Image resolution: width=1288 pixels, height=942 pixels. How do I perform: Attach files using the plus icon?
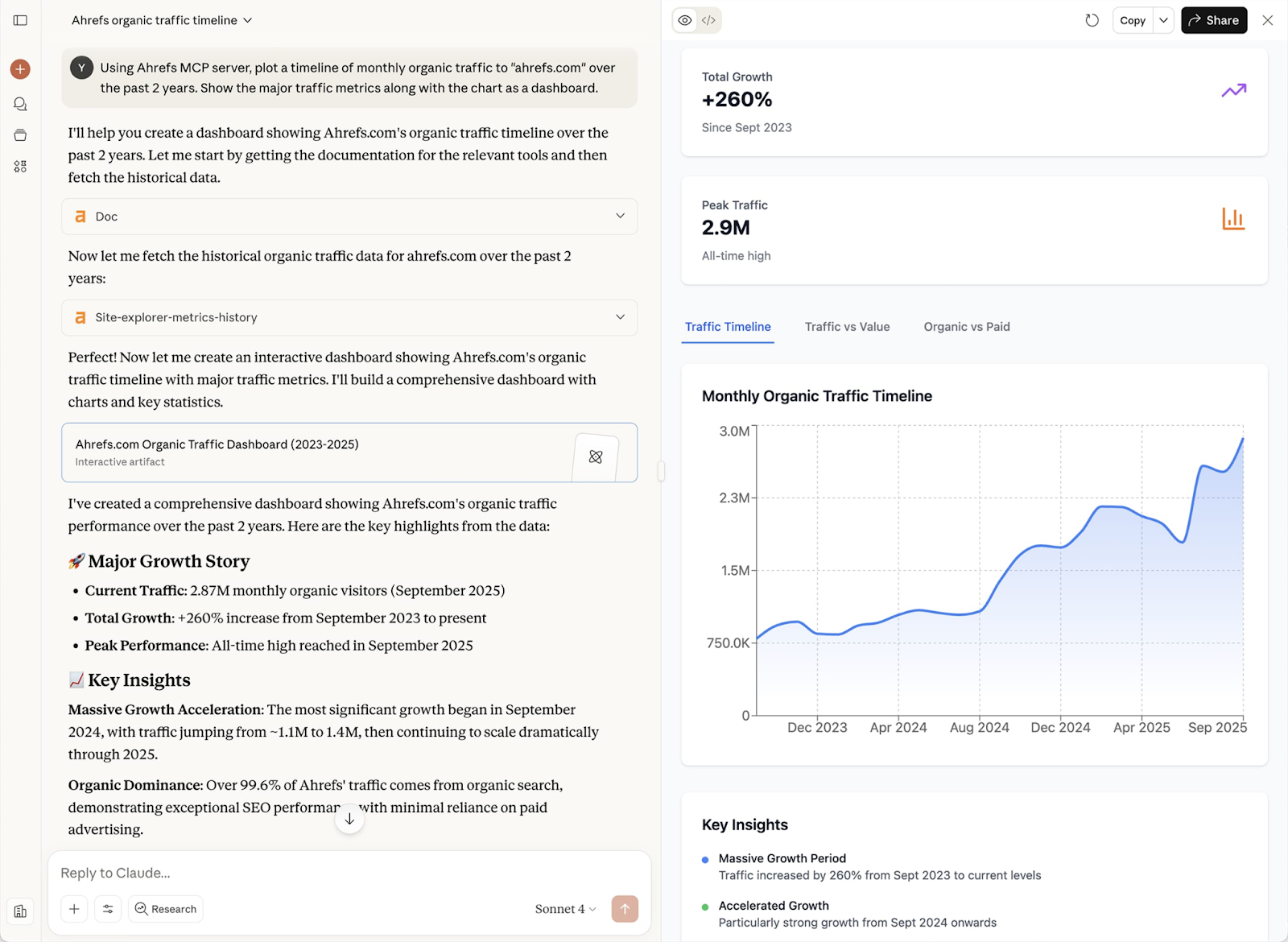(x=74, y=908)
